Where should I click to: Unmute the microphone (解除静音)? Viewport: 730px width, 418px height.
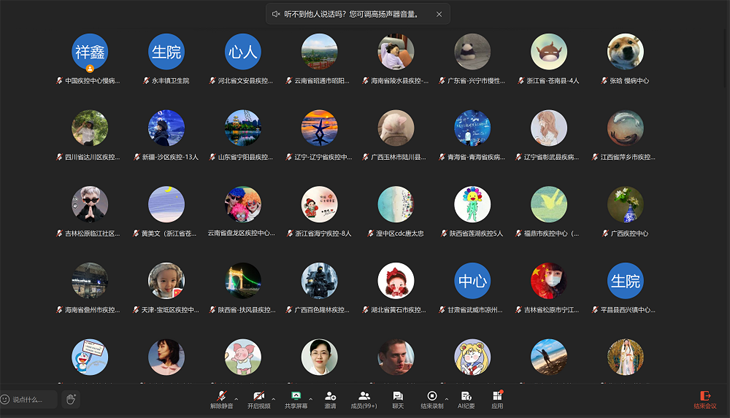[x=221, y=398]
